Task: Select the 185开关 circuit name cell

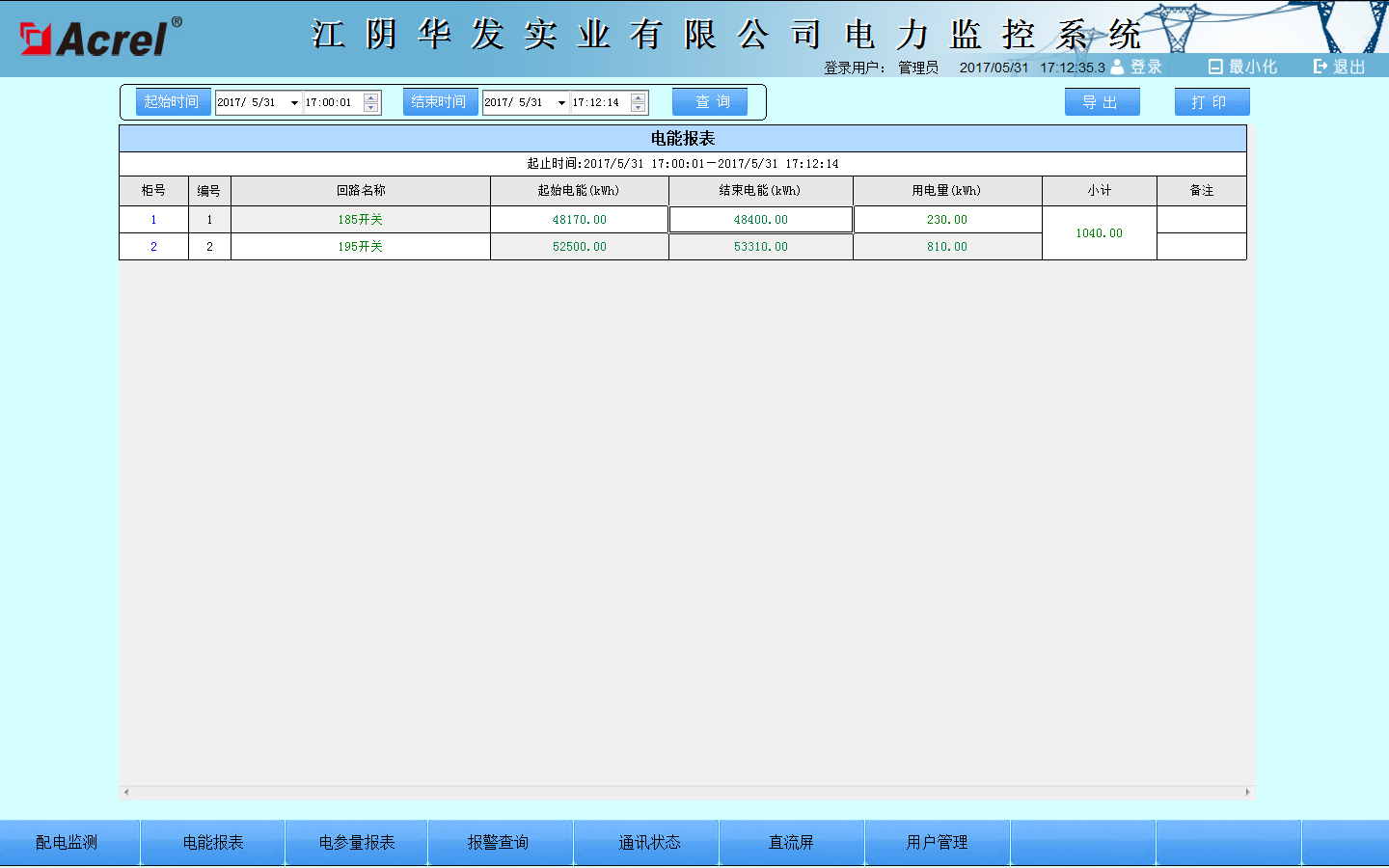Action: pyautogui.click(x=361, y=220)
